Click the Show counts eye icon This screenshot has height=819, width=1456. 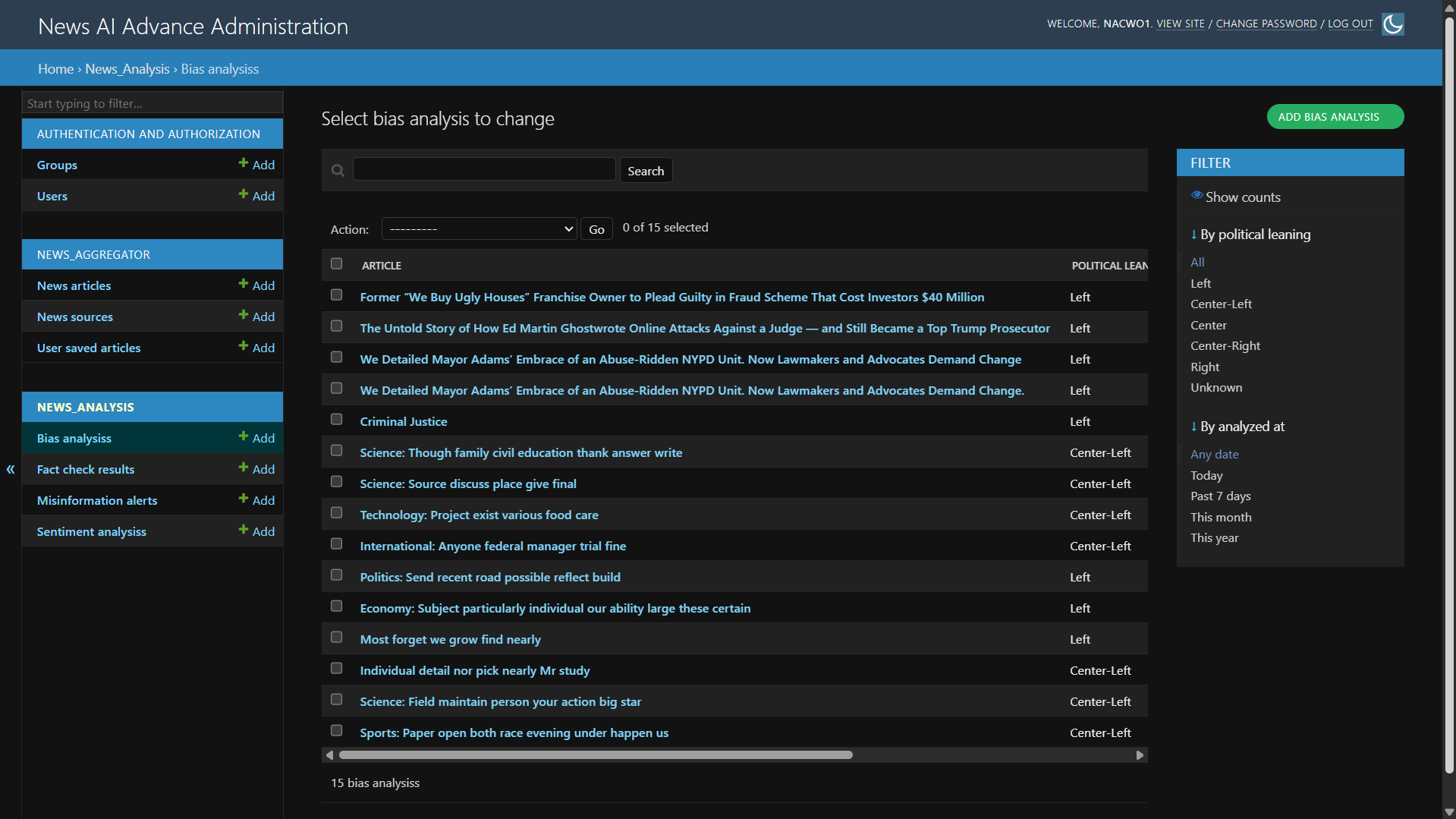1197,196
